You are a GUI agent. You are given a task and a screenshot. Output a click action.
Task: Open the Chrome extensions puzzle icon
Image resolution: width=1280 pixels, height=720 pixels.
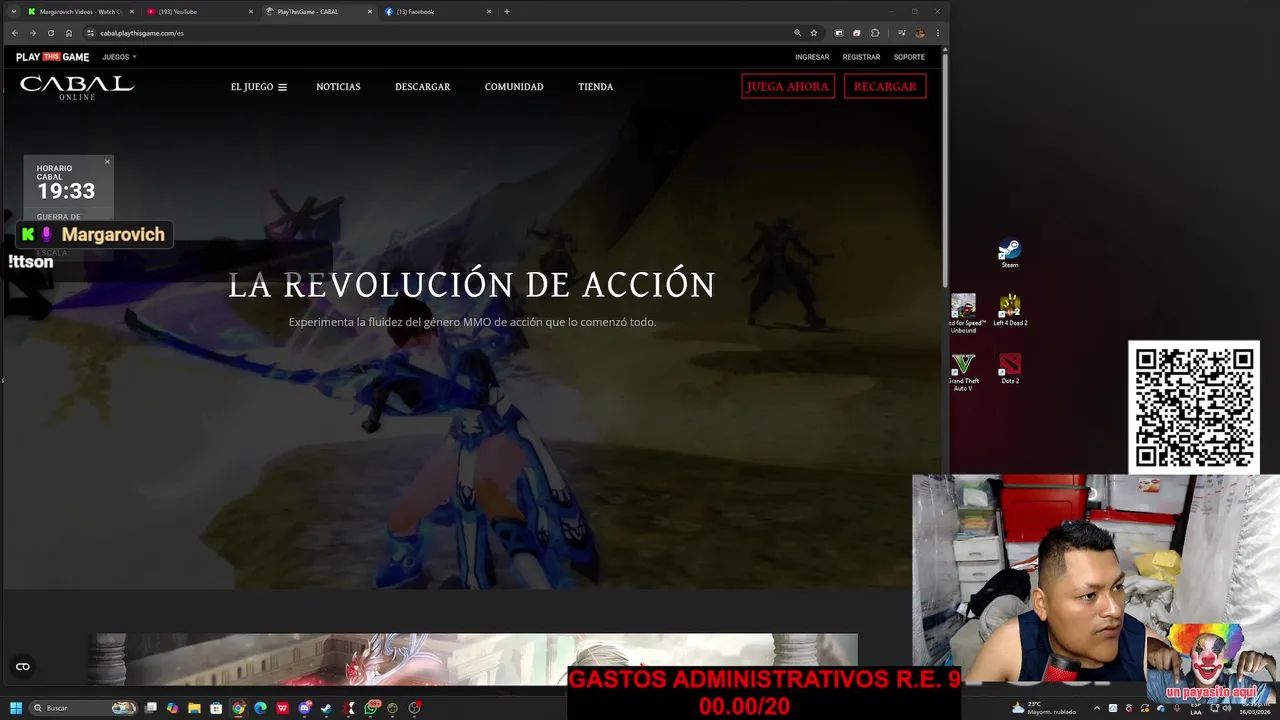click(x=875, y=33)
